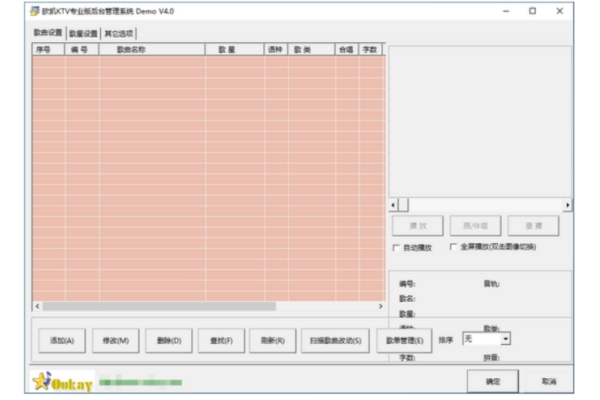Viewport: 600px width, 400px height.
Task: Click the Oukay star logo
Action: point(60,383)
